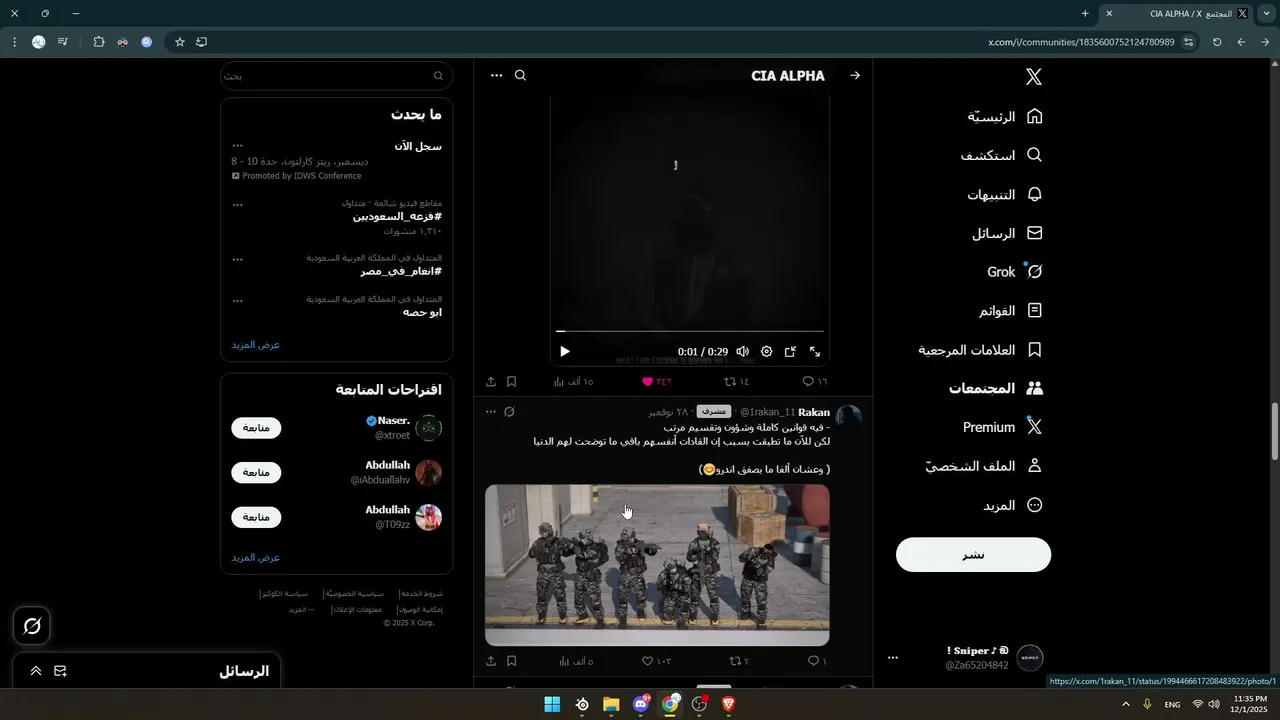The width and height of the screenshot is (1280, 720).
Task: Open account menu dots beside Sniper profile
Action: pos(893,657)
